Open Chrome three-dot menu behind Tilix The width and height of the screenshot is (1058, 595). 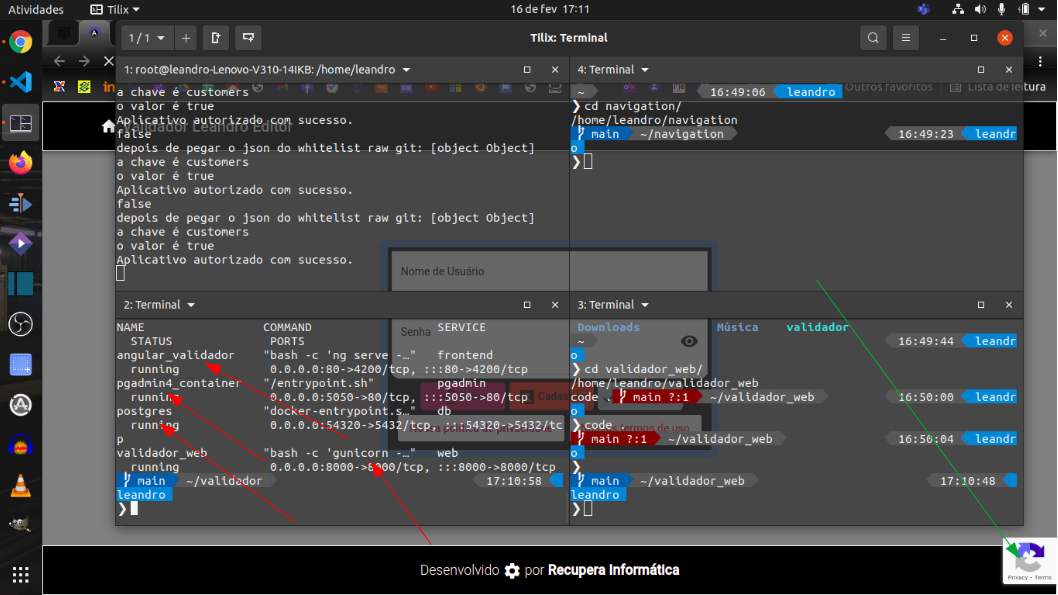click(x=1040, y=61)
